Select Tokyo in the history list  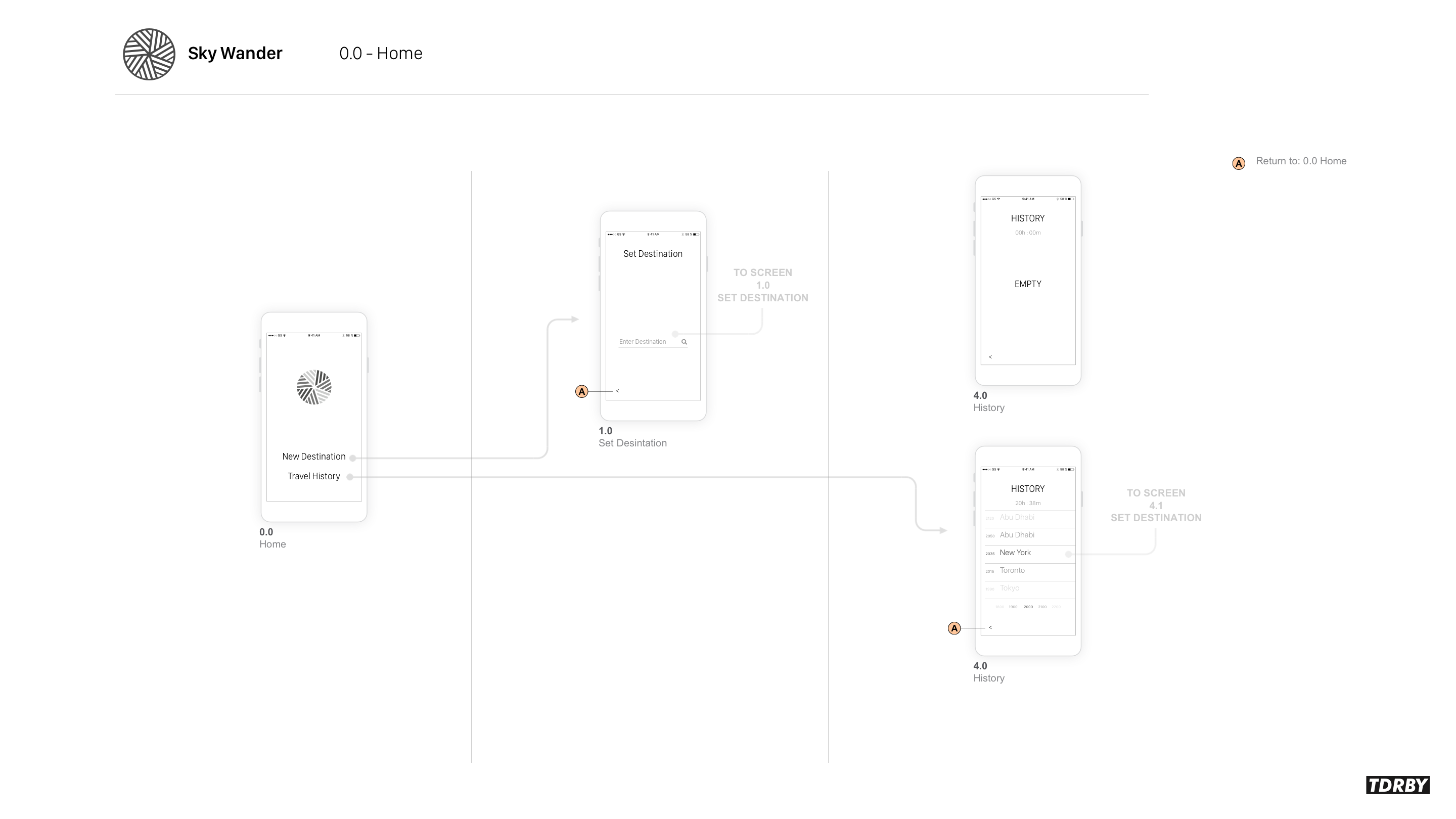(x=1010, y=588)
